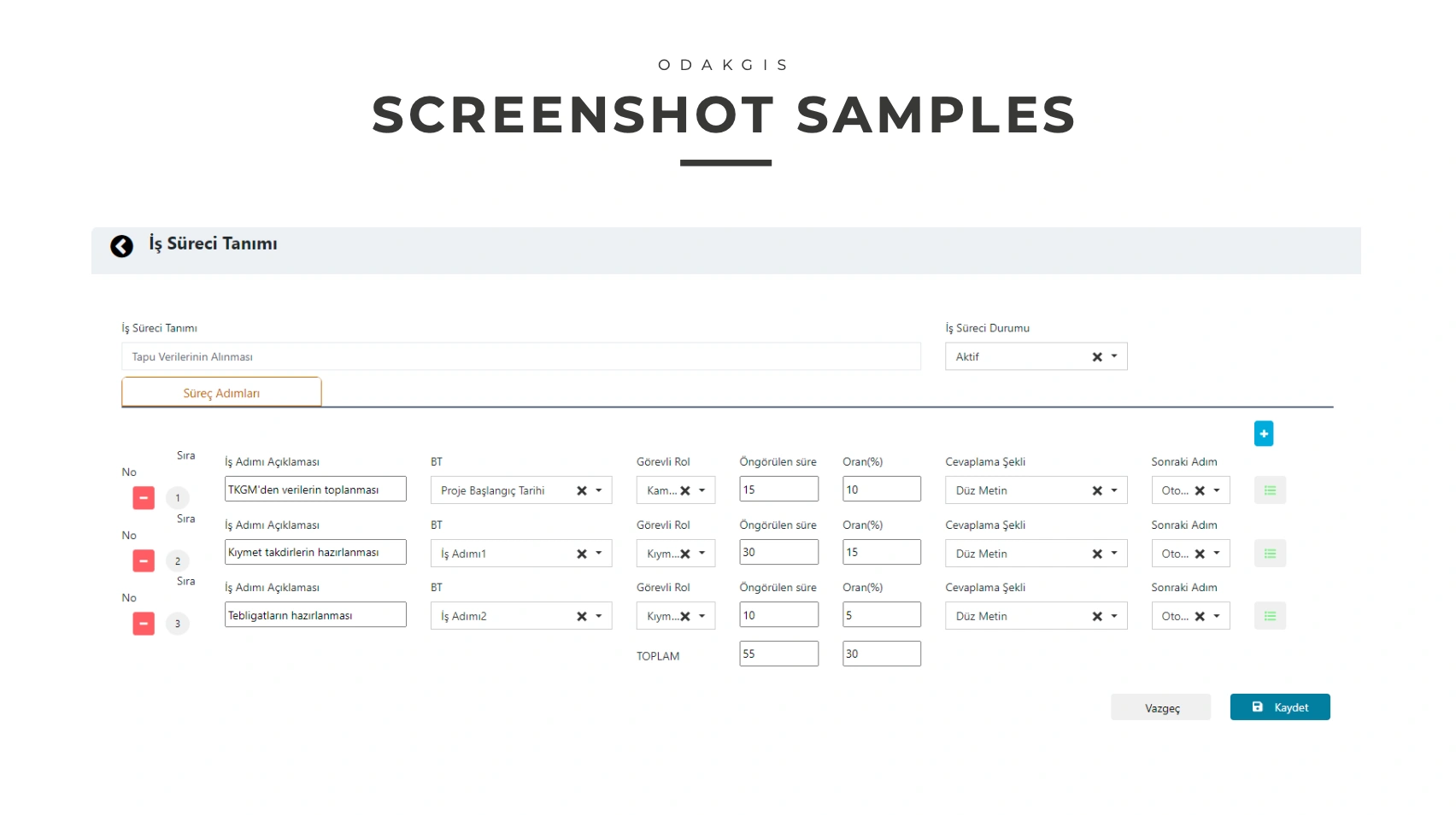Screen dimensions: 1456x815
Task: Expand the İş Süreci Durumu dropdown
Action: point(1114,356)
